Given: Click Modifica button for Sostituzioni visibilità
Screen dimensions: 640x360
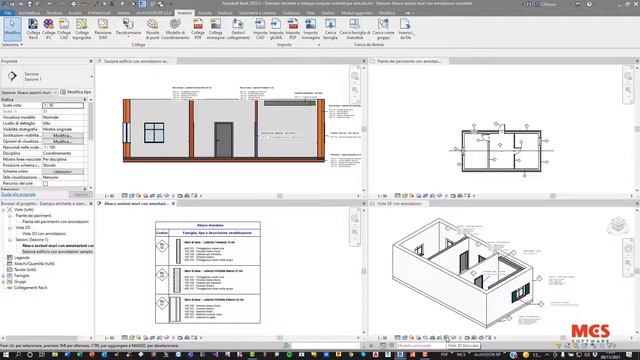Looking at the screenshot, I should [63, 136].
